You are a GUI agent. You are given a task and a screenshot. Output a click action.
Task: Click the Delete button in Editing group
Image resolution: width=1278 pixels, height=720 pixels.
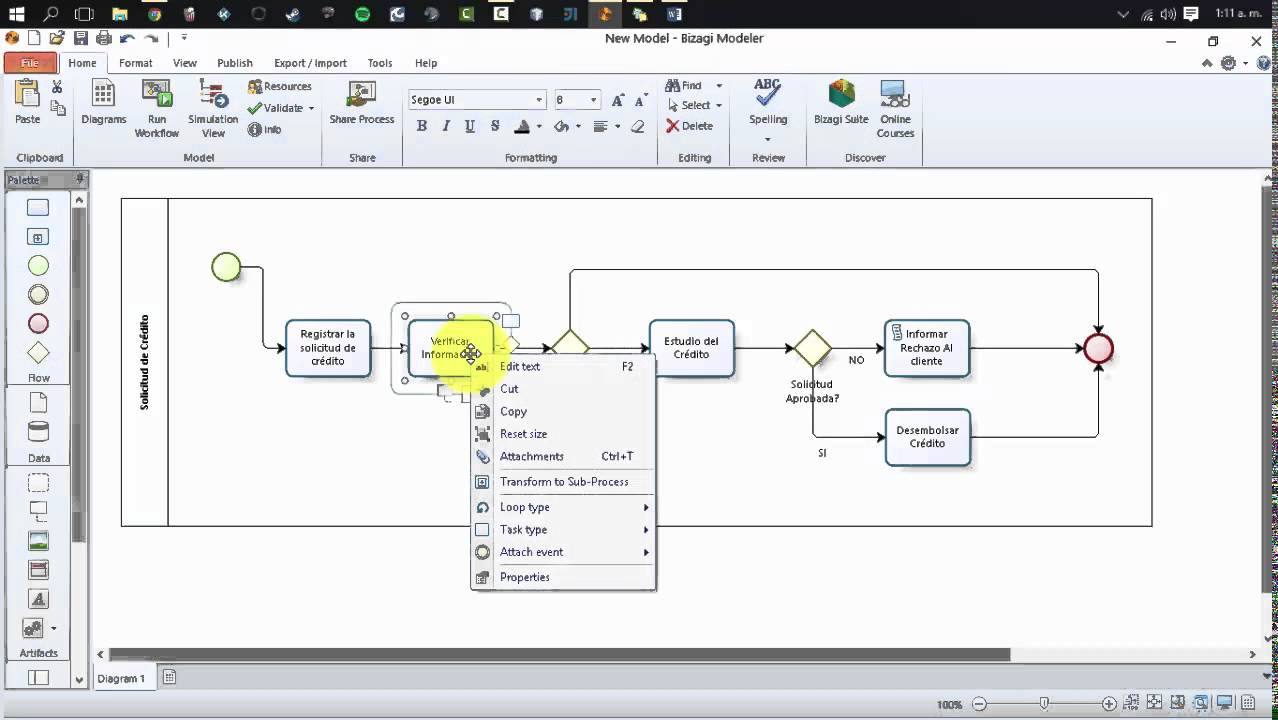click(690, 126)
